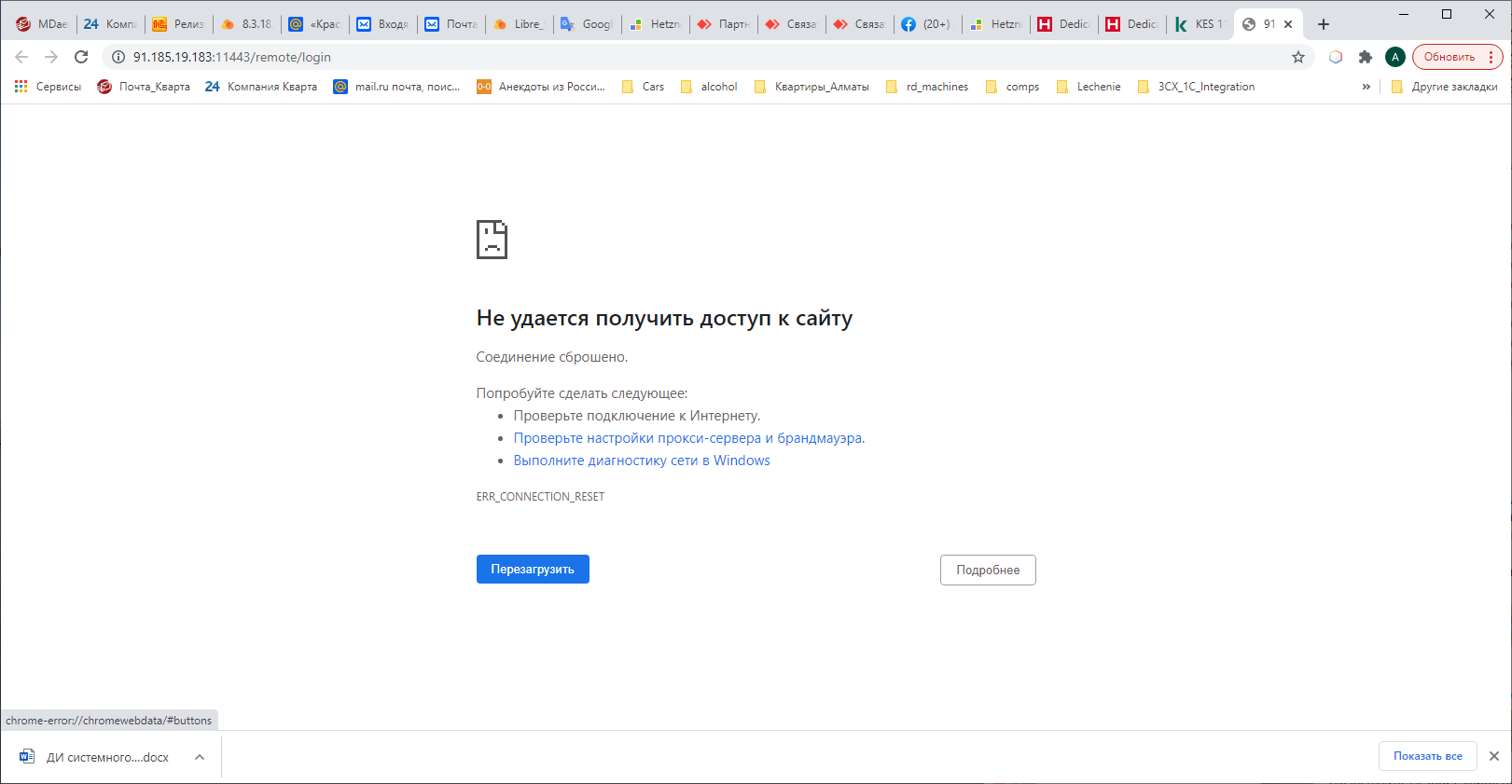Click the site info icon in address bar
The height and width of the screenshot is (784, 1512).
point(118,57)
